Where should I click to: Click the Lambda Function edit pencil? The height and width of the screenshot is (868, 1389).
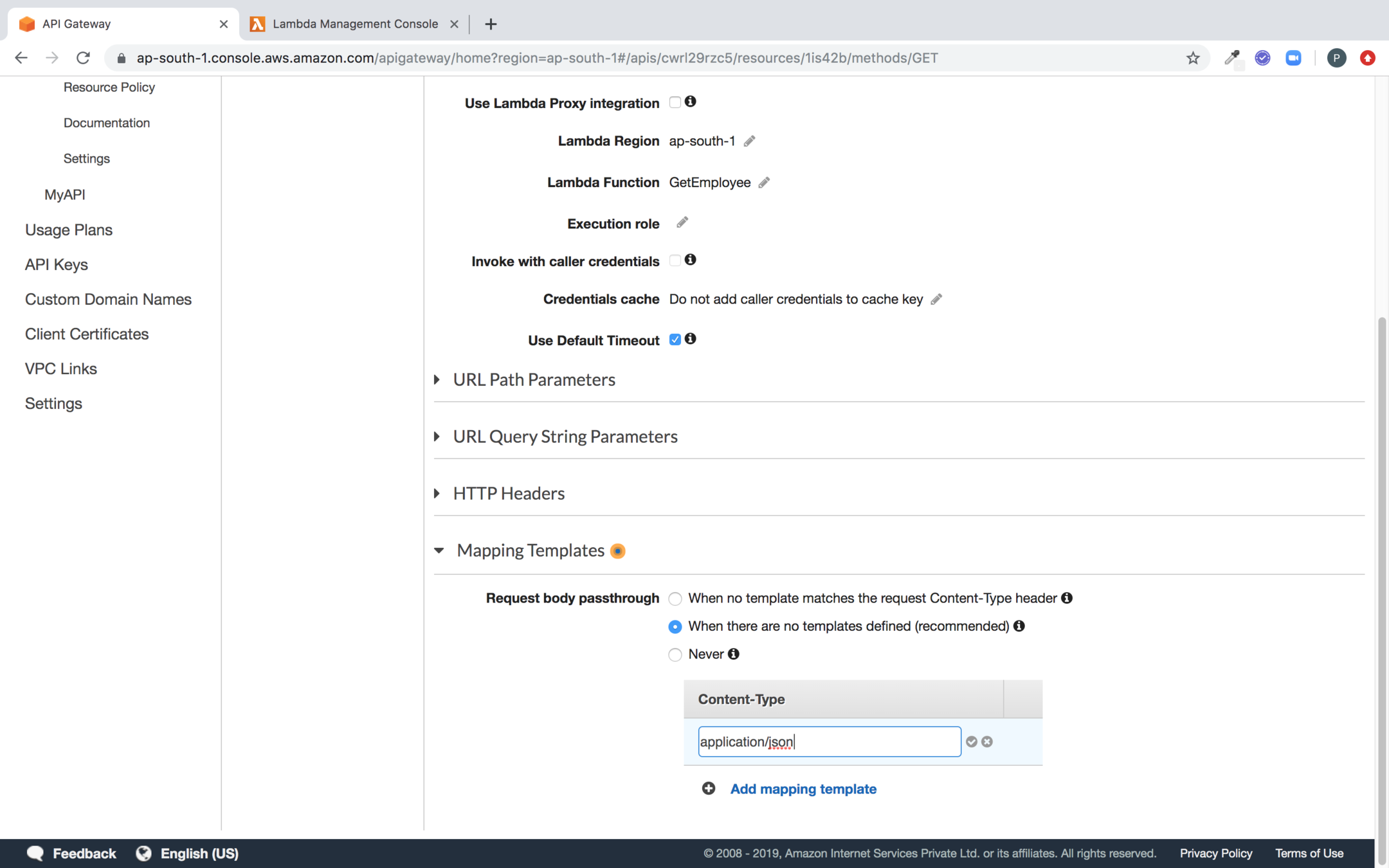point(764,183)
